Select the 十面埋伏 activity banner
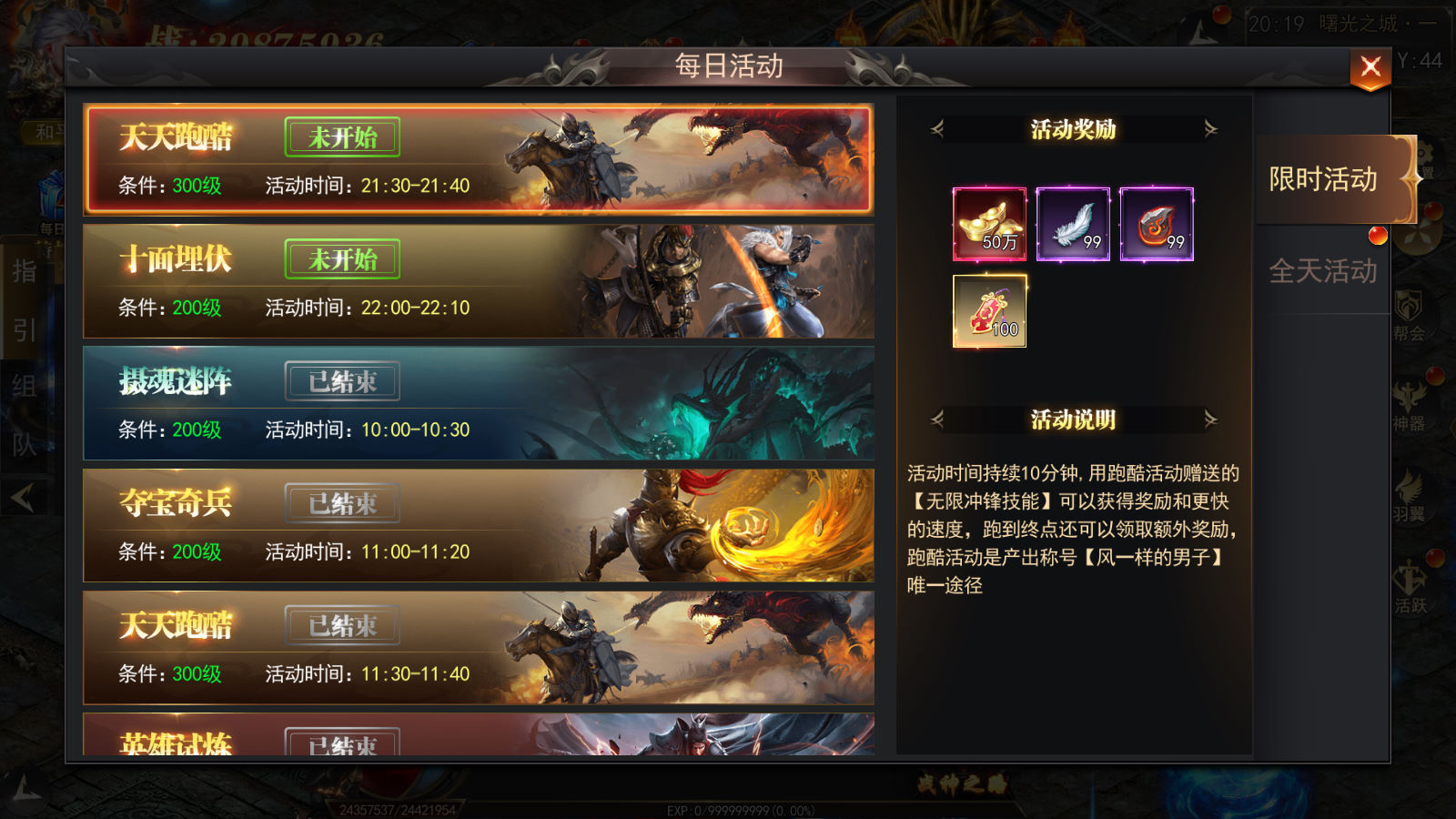The image size is (1456, 819). click(x=479, y=281)
